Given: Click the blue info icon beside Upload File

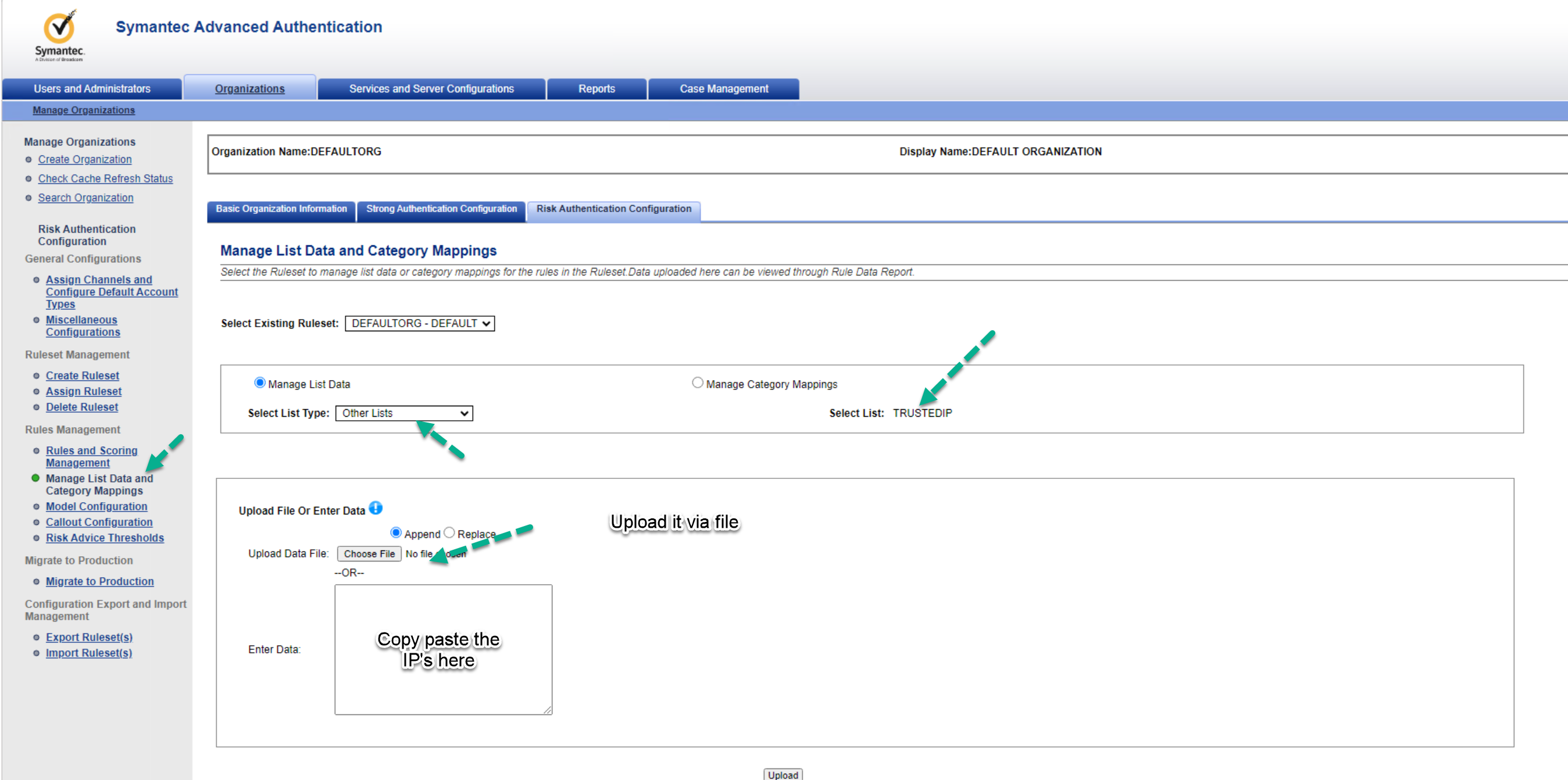Looking at the screenshot, I should (376, 508).
